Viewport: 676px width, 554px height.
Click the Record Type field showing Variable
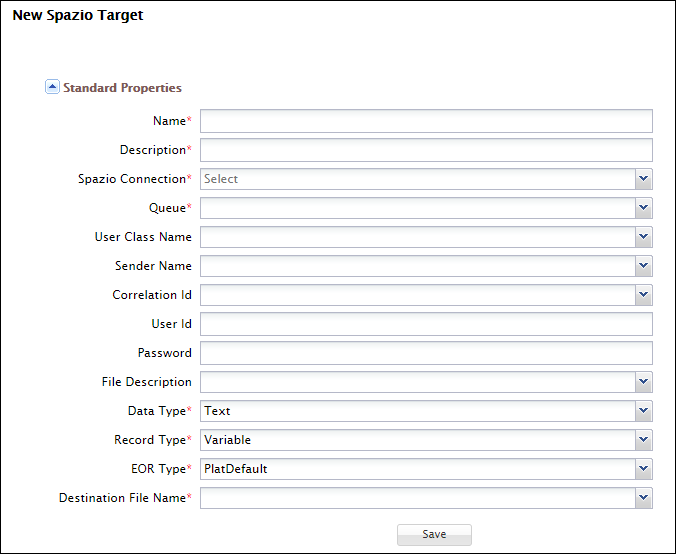[417, 440]
